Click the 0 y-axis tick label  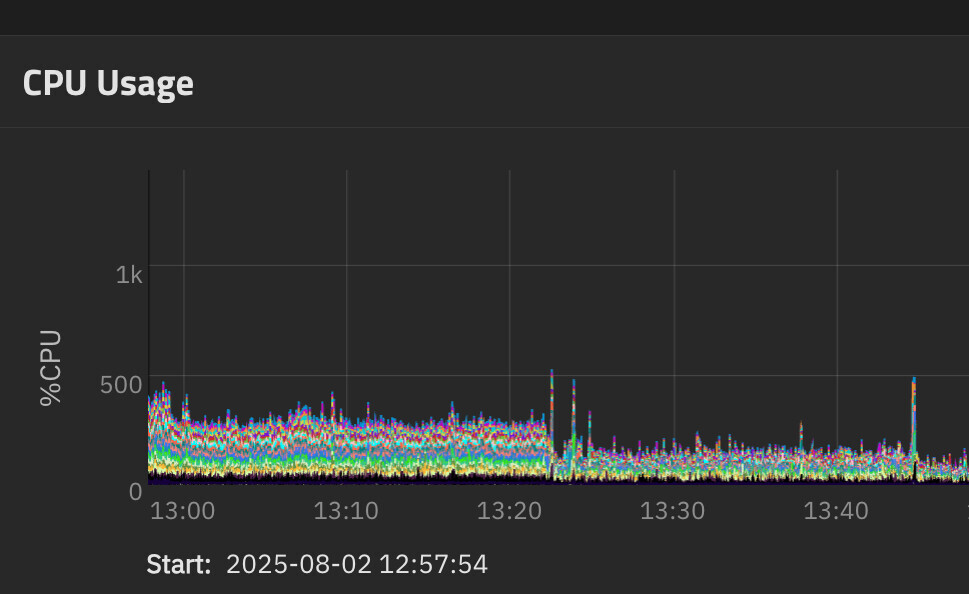click(136, 491)
